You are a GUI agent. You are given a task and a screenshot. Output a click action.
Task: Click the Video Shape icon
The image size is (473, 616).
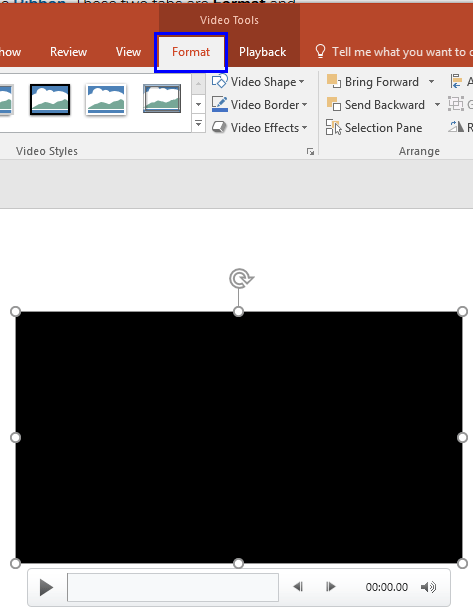click(219, 81)
